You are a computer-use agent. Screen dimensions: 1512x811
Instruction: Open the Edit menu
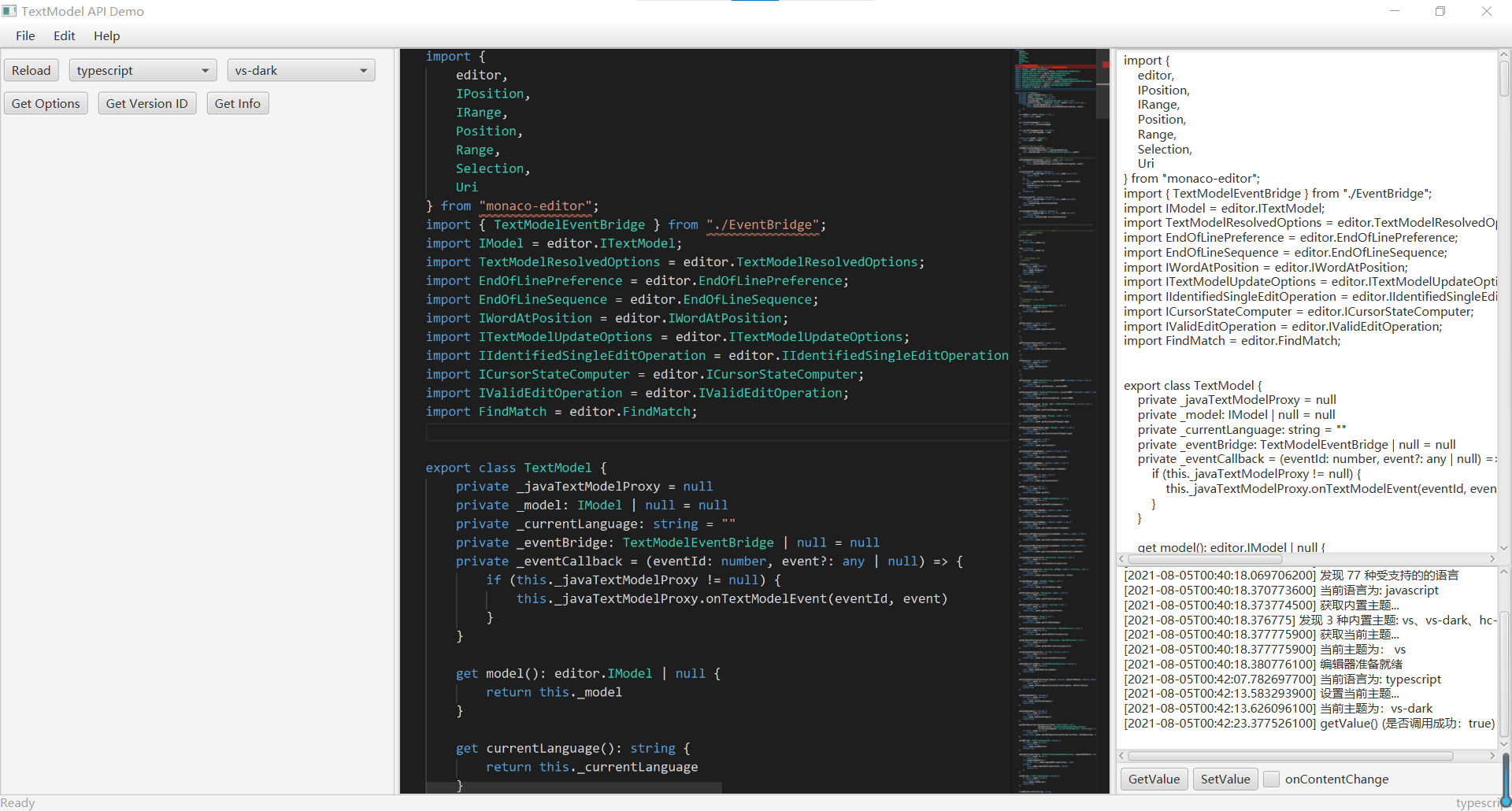(x=64, y=36)
